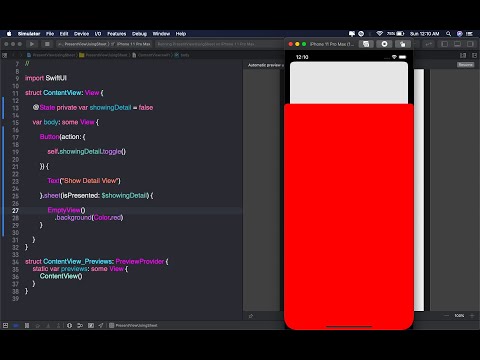Click the line number 27 in gutter

point(15,211)
